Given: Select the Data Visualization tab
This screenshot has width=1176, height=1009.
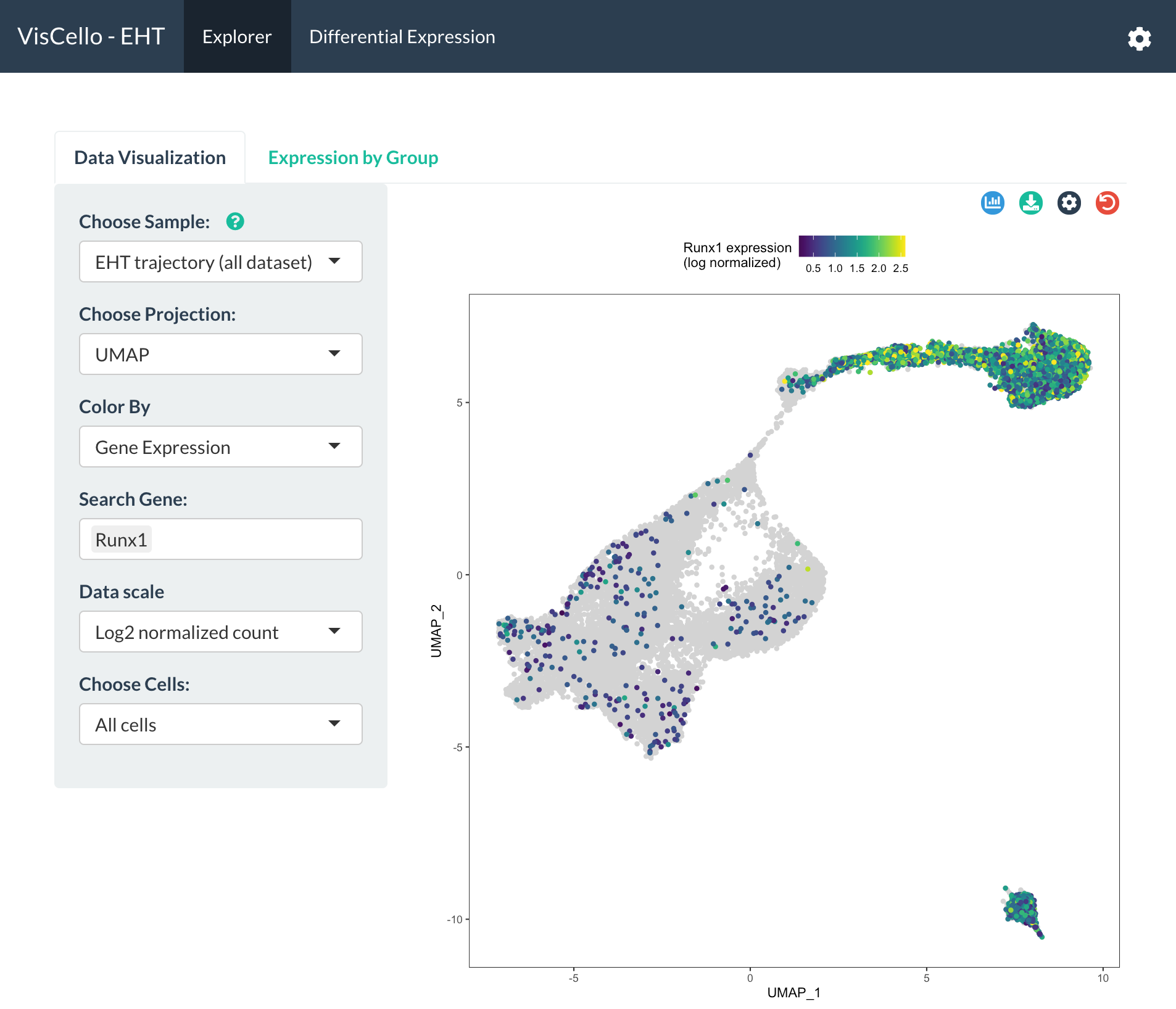Looking at the screenshot, I should (x=150, y=158).
